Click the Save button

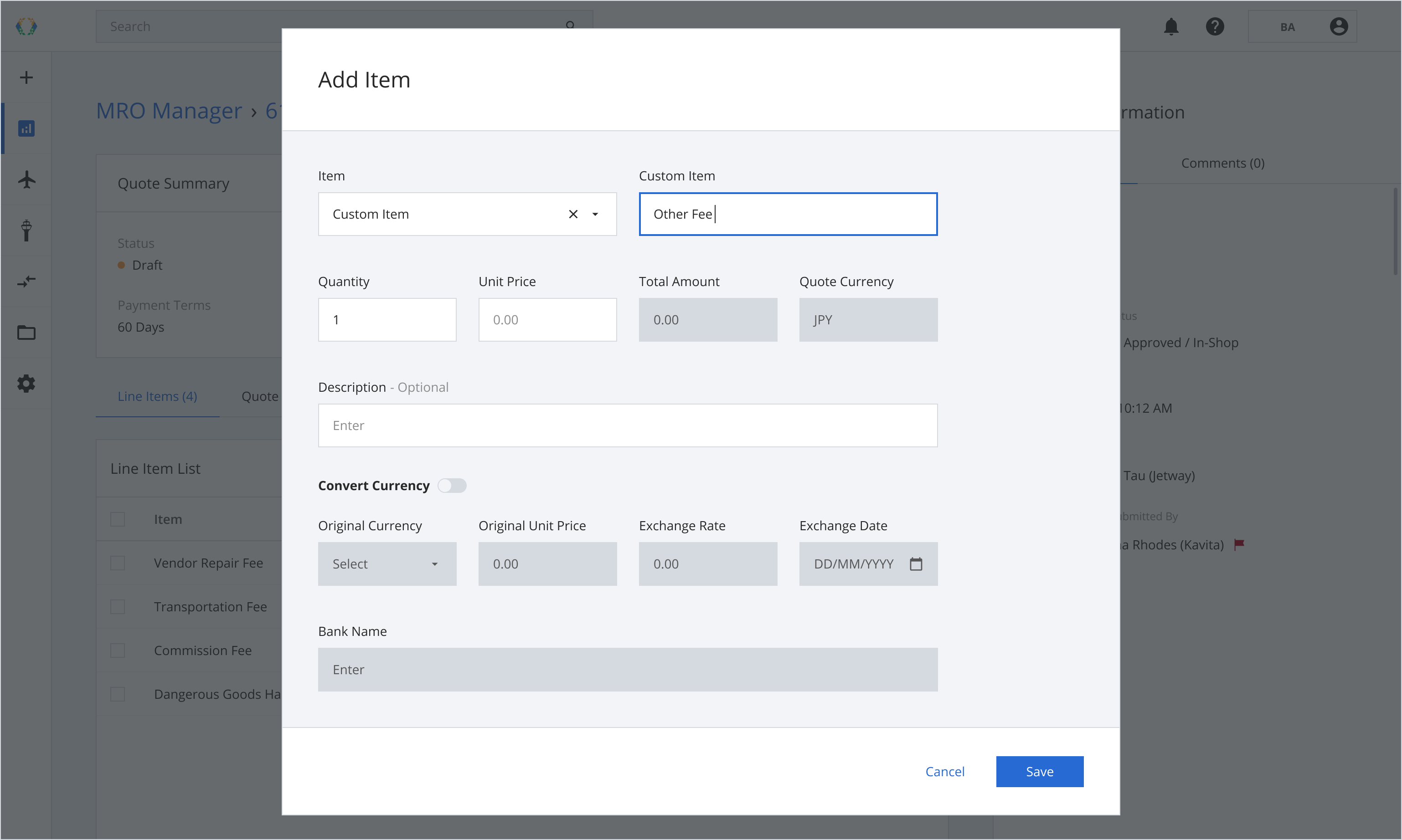[x=1040, y=772]
